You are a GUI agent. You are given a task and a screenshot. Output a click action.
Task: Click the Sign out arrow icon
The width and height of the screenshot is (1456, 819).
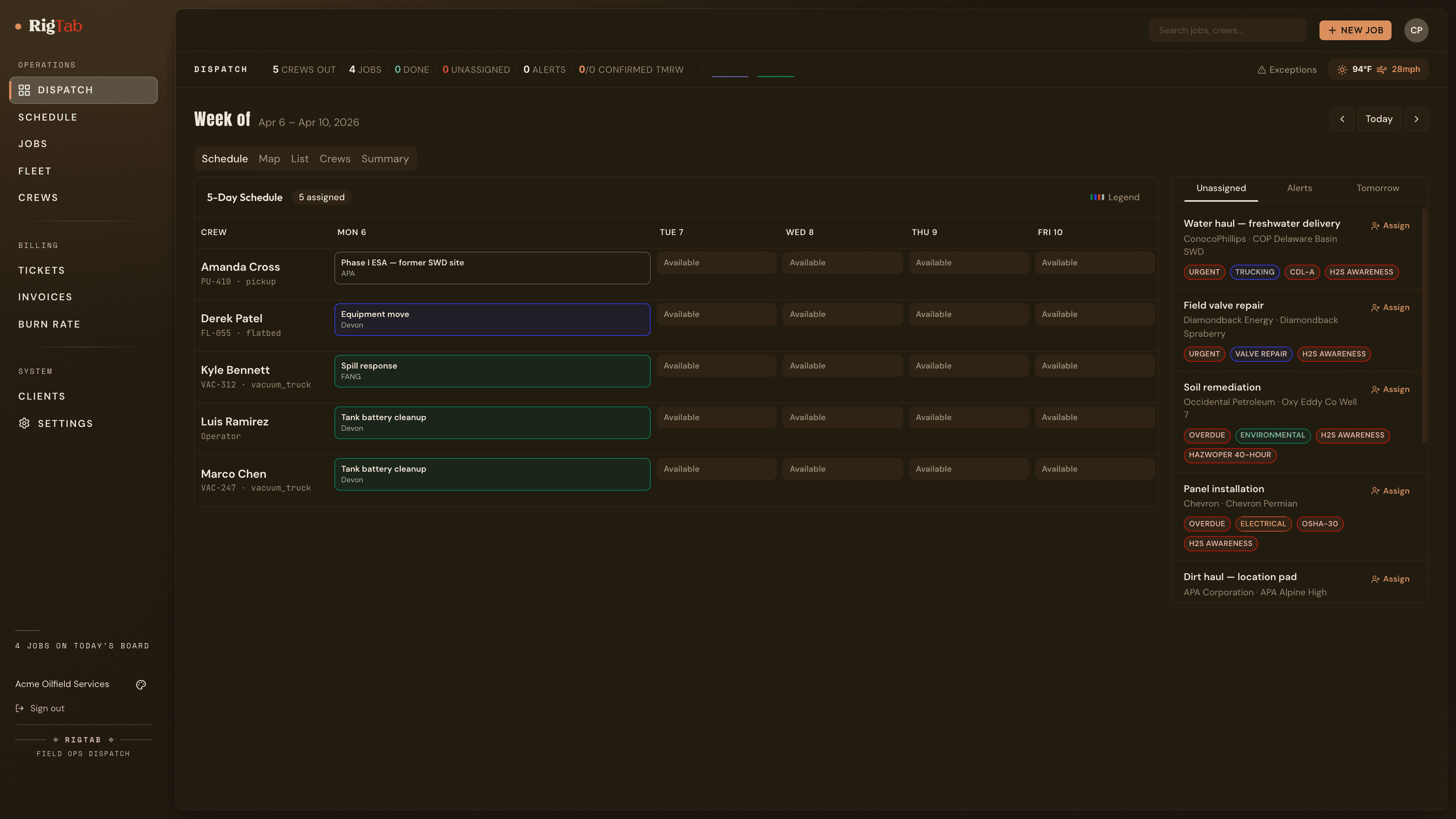(x=20, y=708)
